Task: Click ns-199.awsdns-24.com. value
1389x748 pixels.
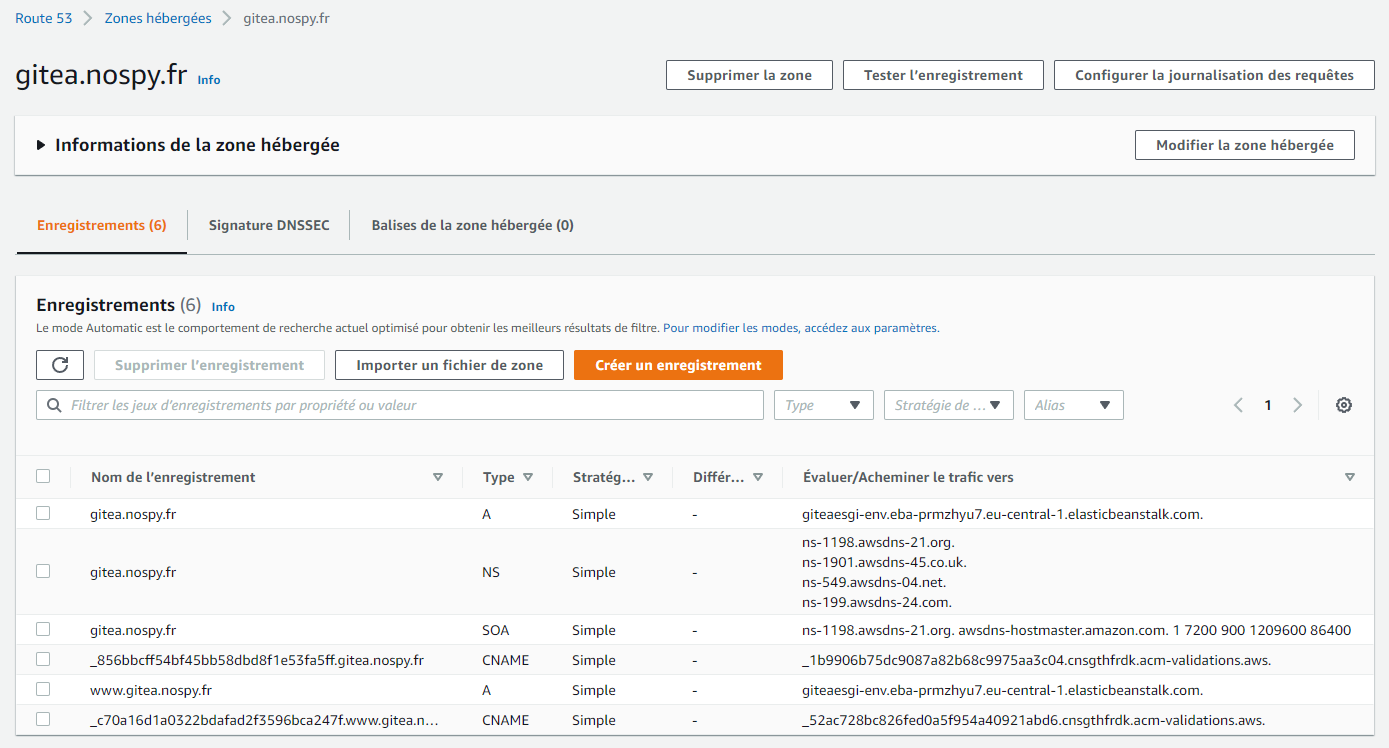Action: point(877,602)
